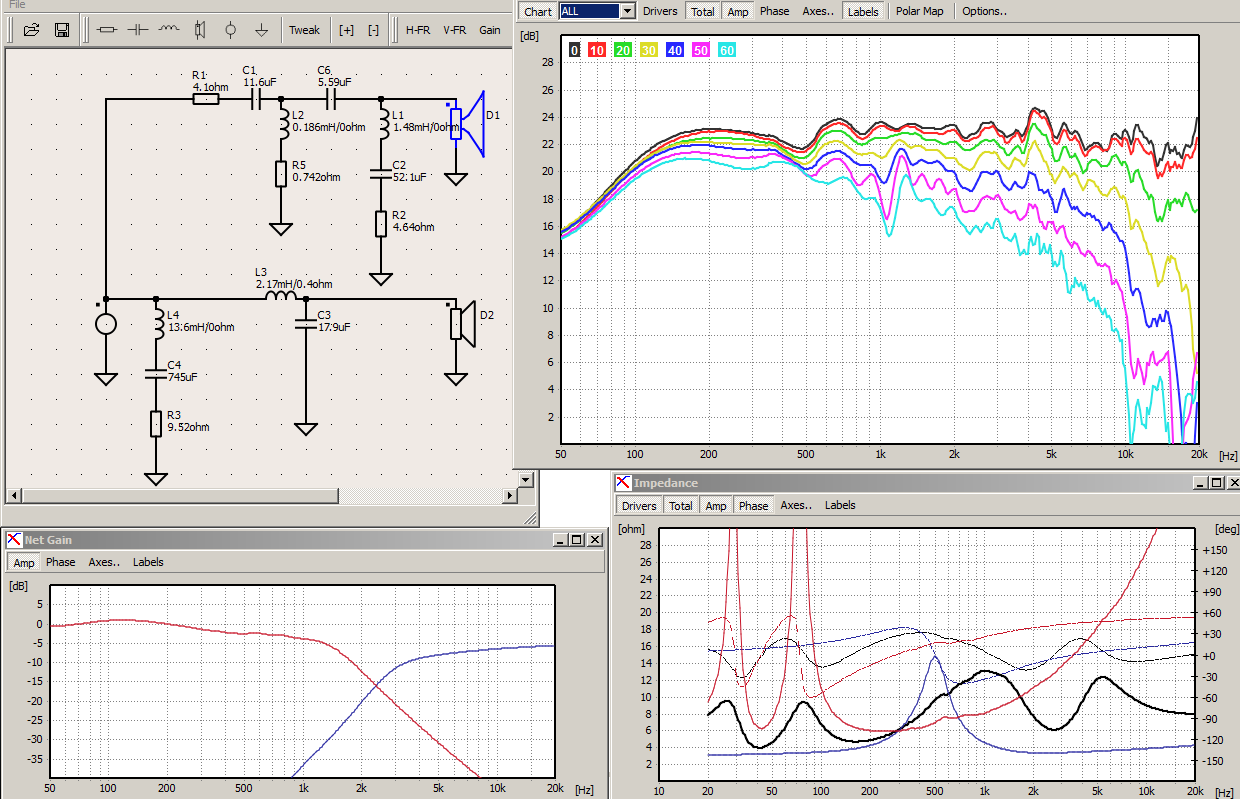Select the capacitor component tool

click(138, 30)
